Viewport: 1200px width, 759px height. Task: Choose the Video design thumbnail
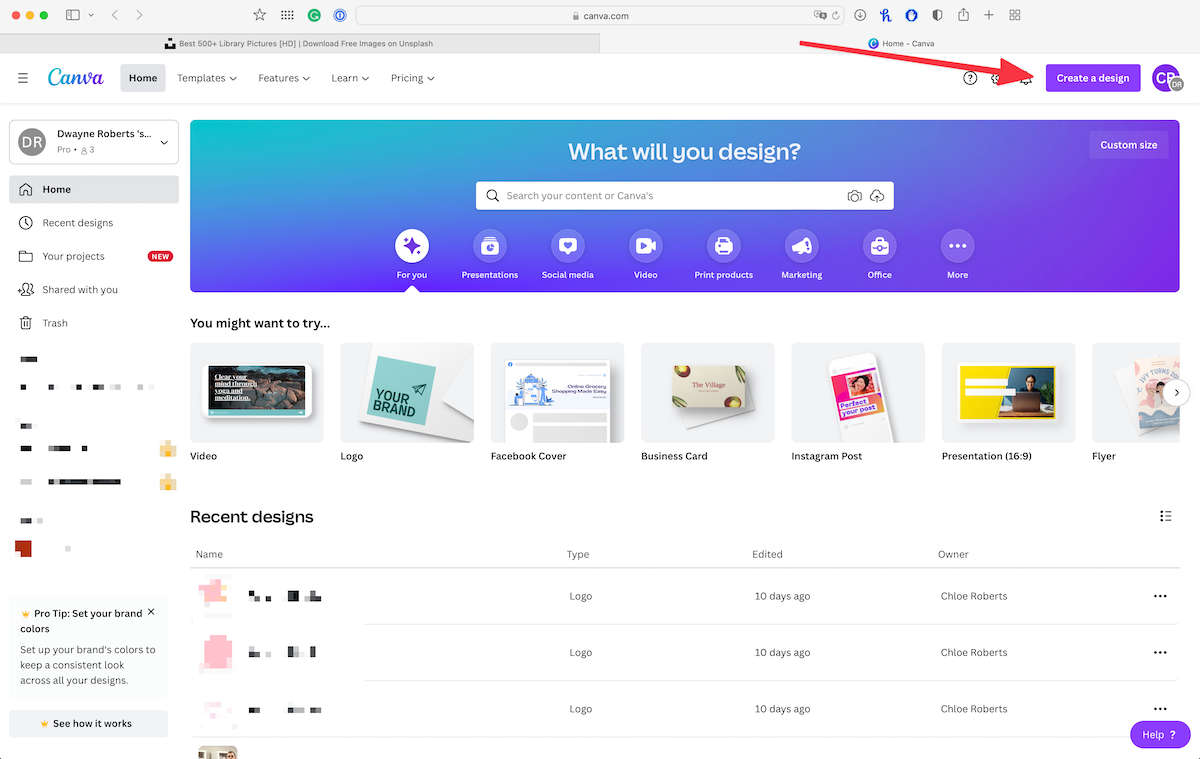tap(257, 393)
